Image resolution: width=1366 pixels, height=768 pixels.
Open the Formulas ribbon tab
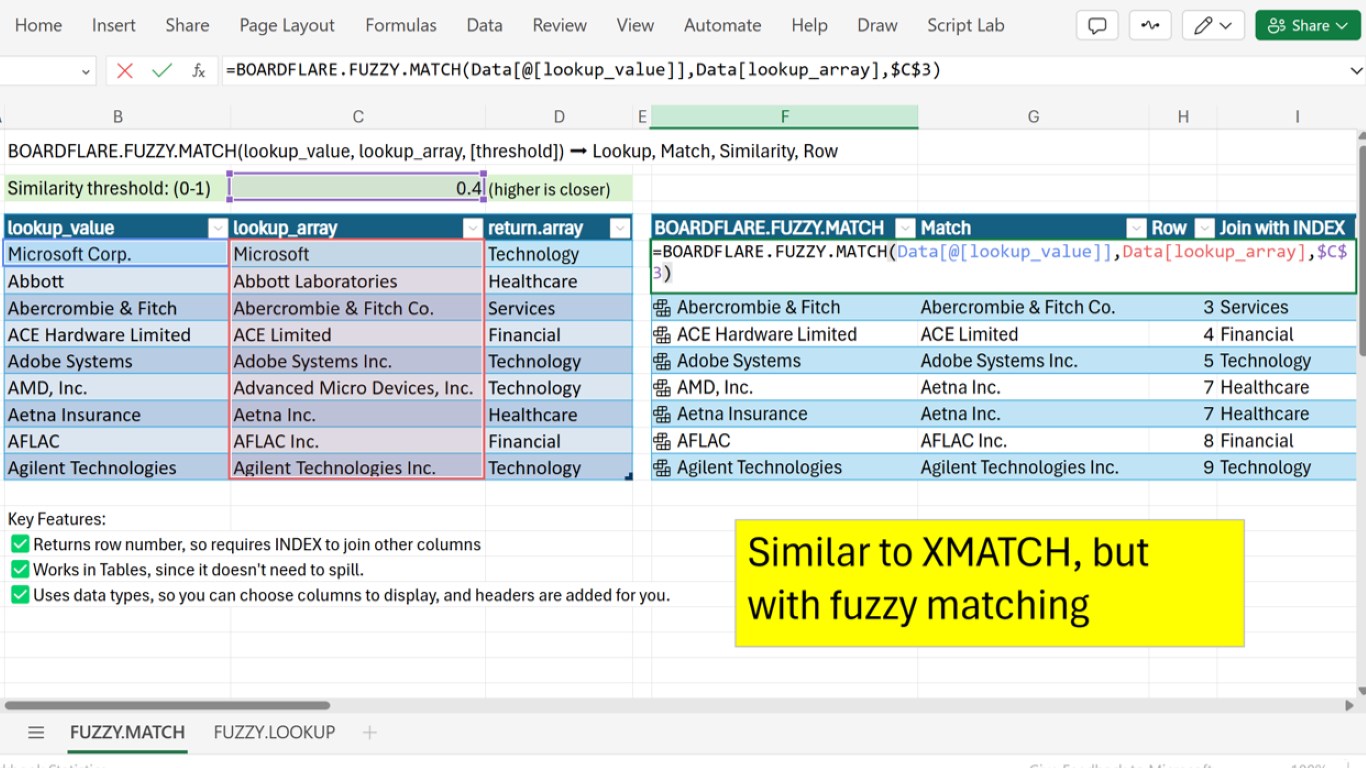[400, 26]
